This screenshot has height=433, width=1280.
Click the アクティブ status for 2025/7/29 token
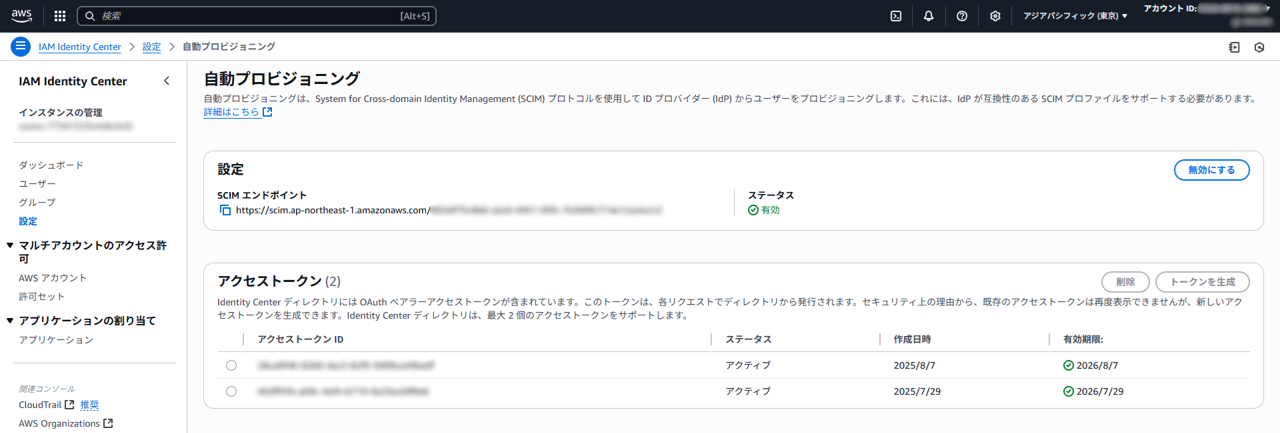click(748, 391)
